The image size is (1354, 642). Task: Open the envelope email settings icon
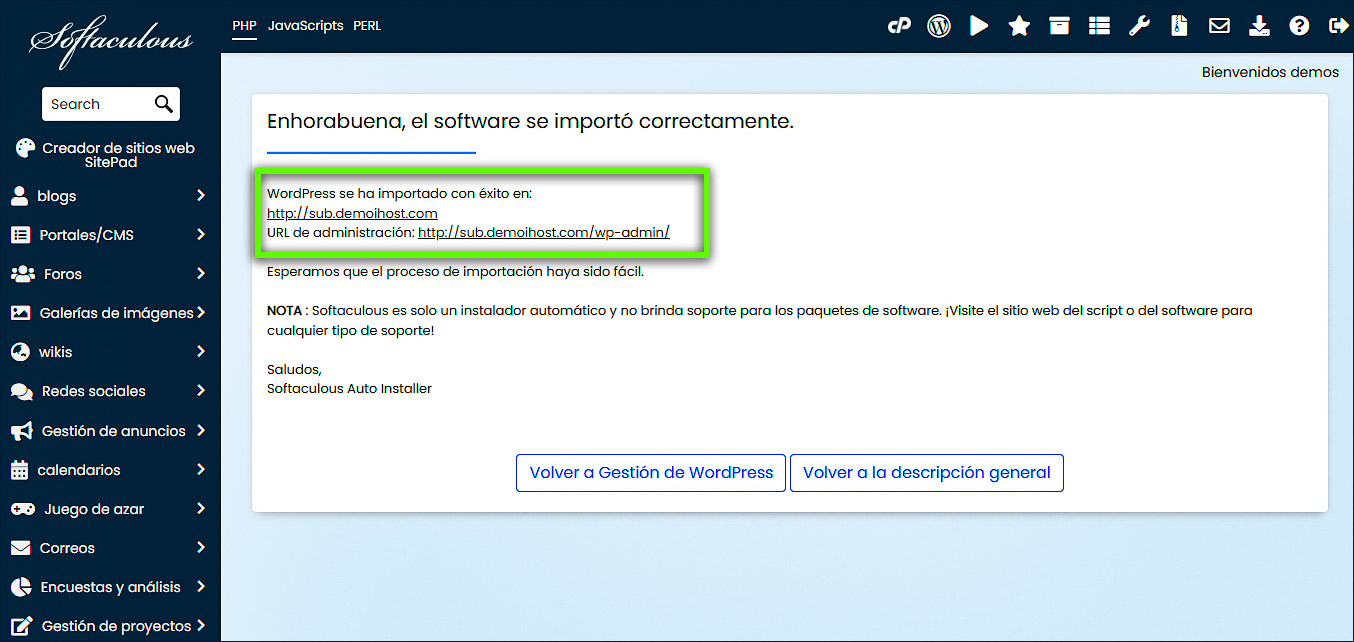[x=1219, y=26]
